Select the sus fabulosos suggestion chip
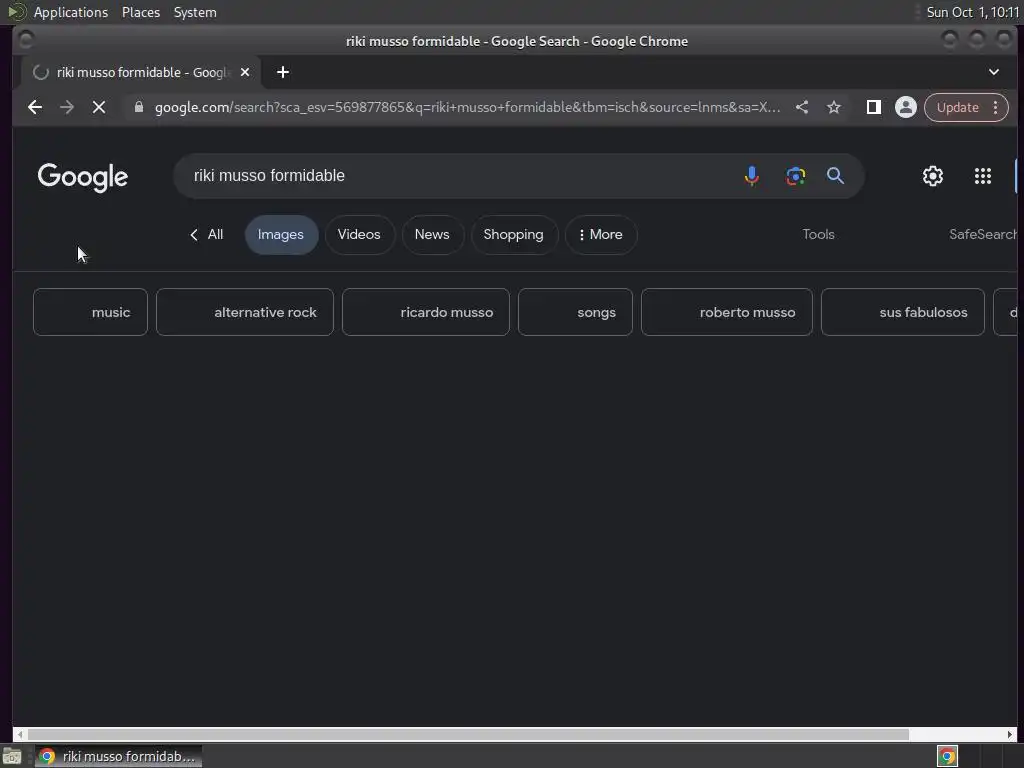Screen dimensions: 1024x768 coord(903,312)
